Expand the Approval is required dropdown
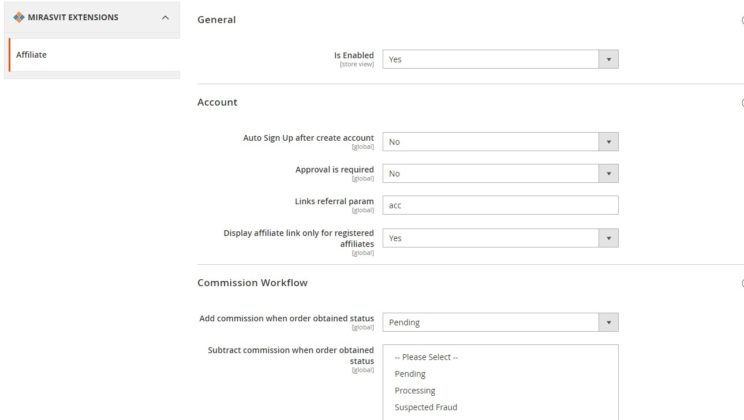This screenshot has width=744, height=420. click(500, 174)
